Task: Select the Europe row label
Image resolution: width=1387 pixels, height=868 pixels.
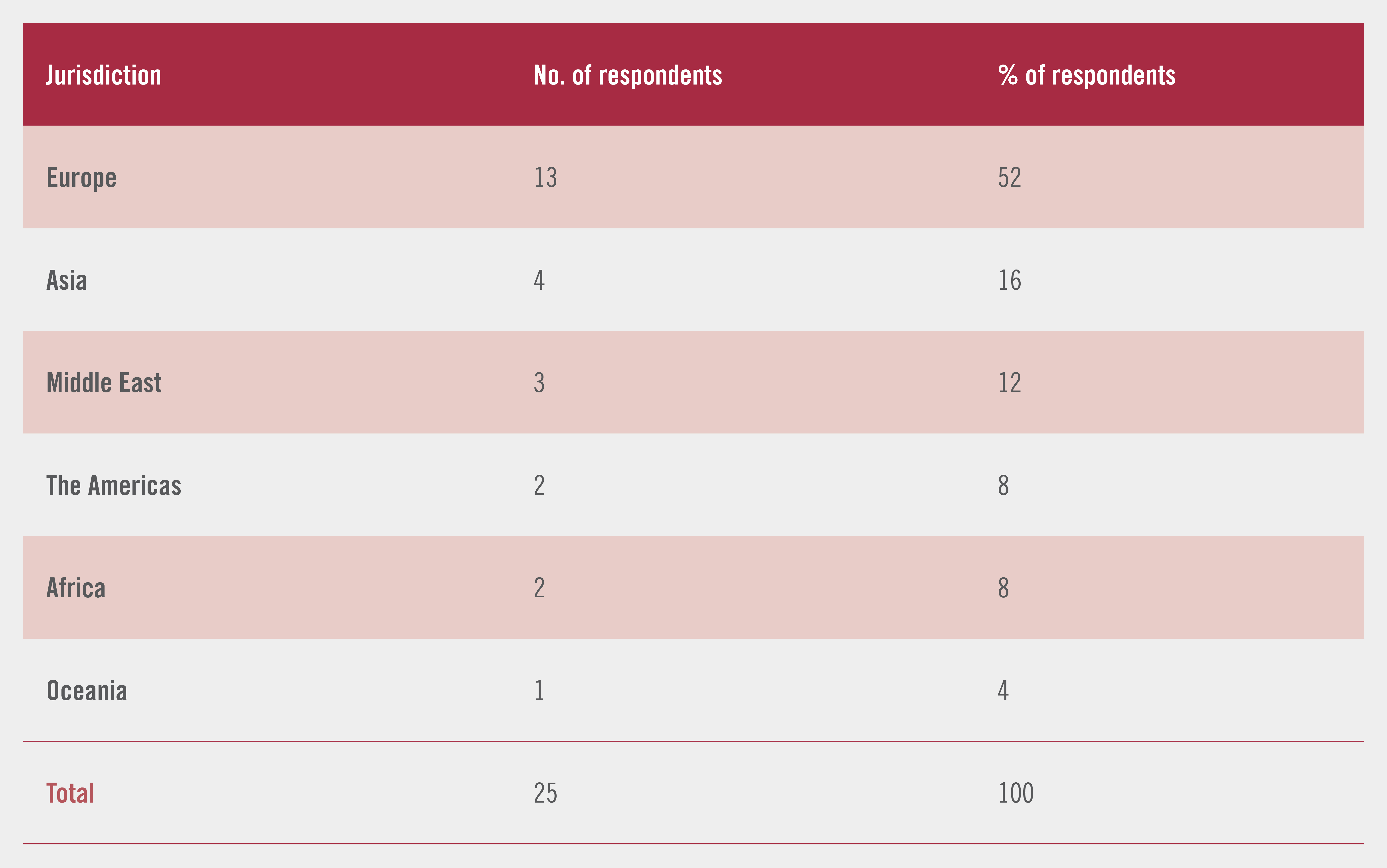Action: (81, 178)
